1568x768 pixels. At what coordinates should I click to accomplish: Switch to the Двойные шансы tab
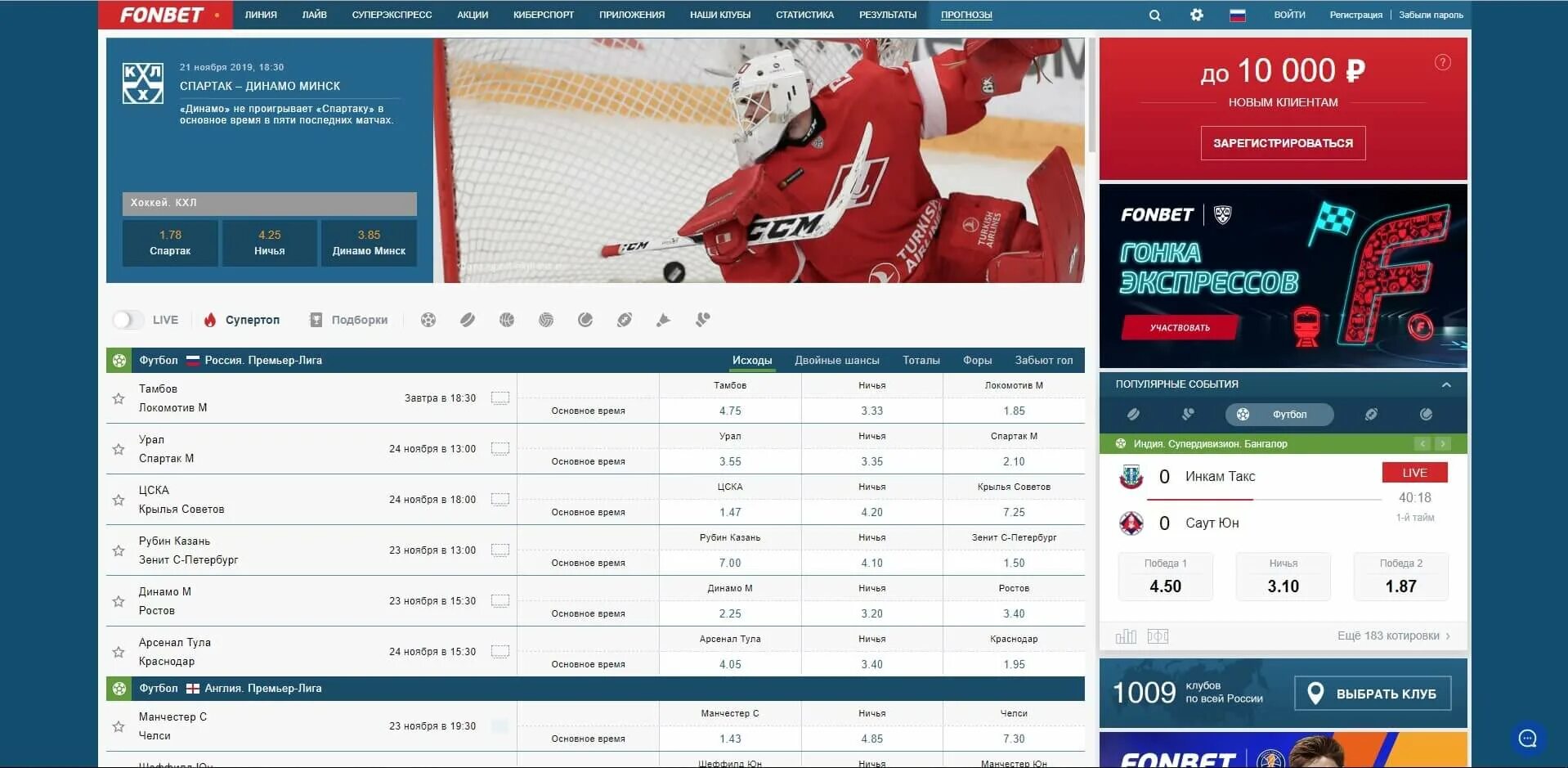pos(837,360)
